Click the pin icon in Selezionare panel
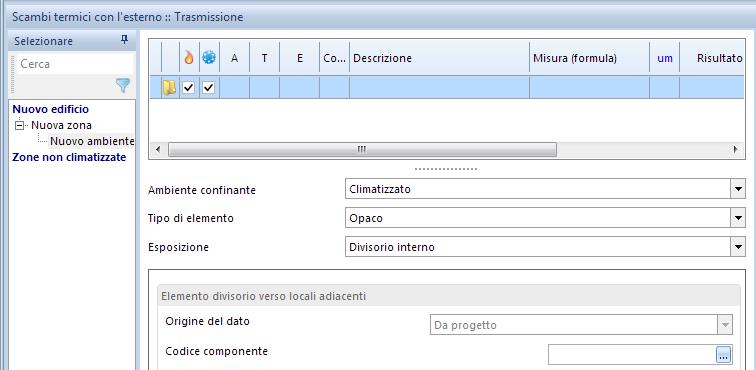Viewport: 756px width, 370px height. tap(124, 40)
